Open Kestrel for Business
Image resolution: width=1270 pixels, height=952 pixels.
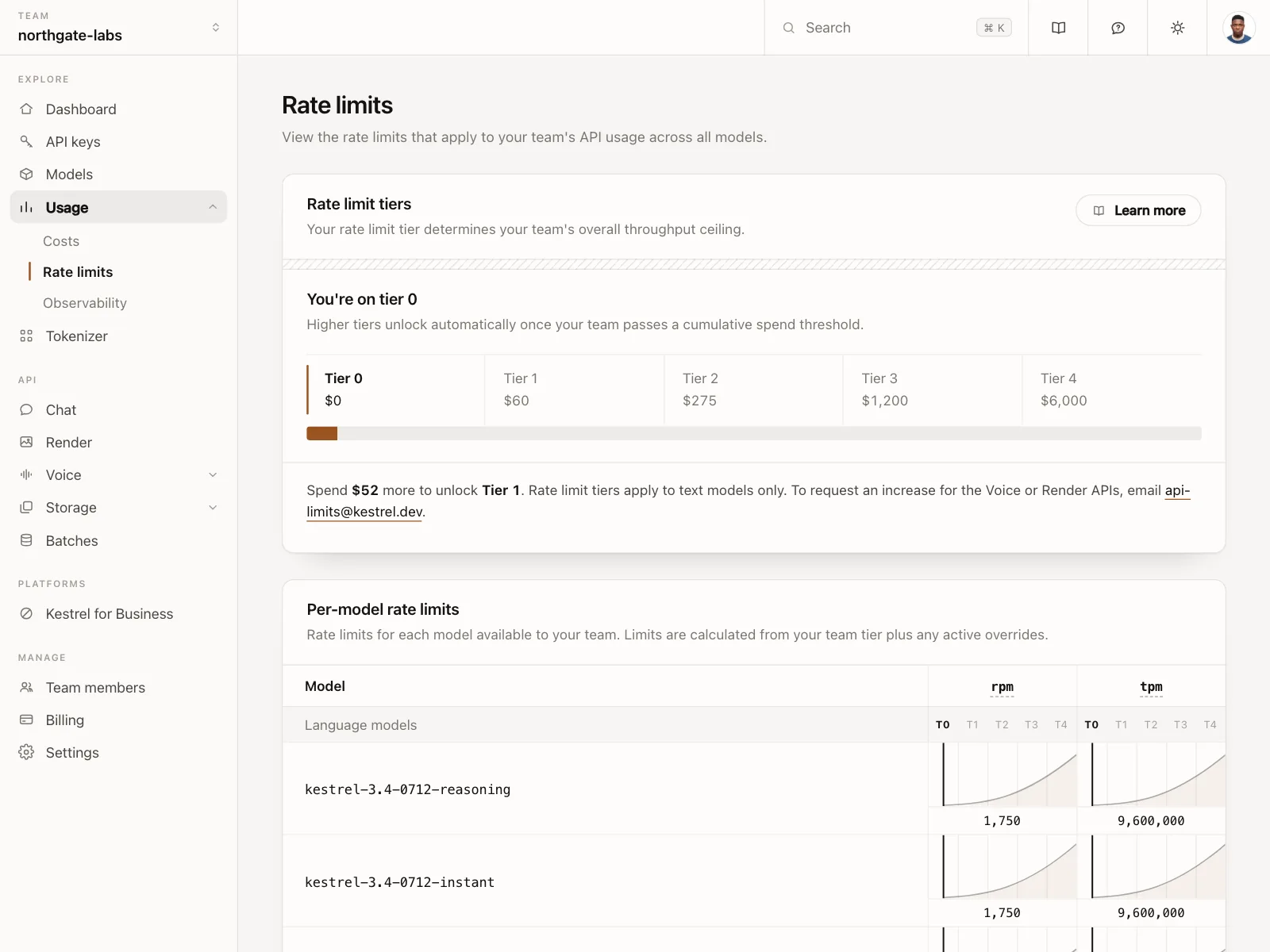coord(118,613)
